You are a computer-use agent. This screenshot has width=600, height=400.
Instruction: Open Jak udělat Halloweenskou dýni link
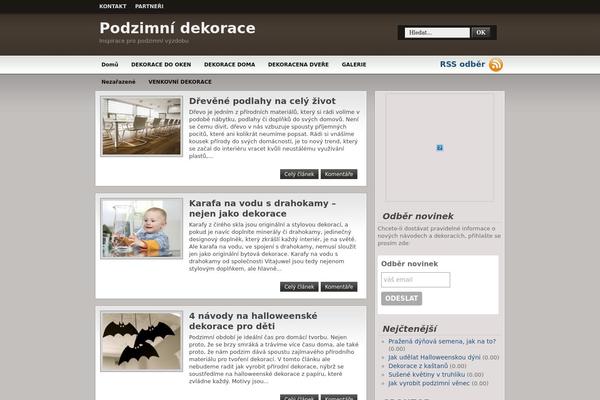[434, 357]
